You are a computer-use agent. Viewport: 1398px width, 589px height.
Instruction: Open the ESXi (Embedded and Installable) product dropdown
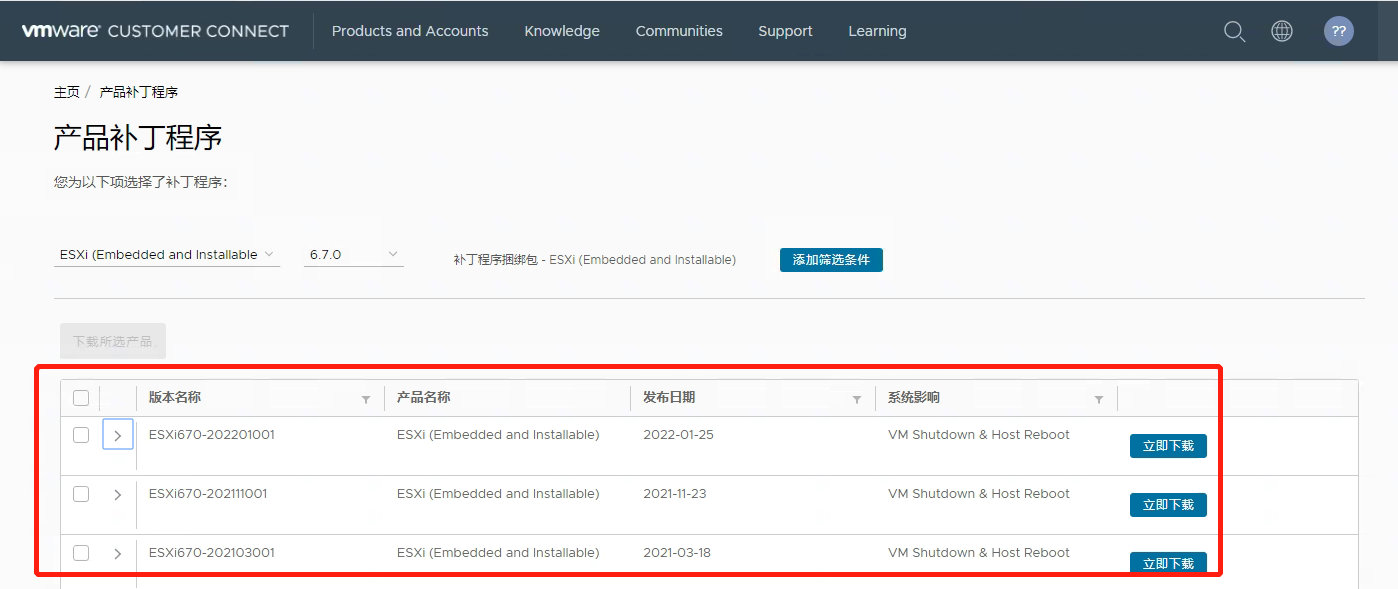pyautogui.click(x=167, y=255)
